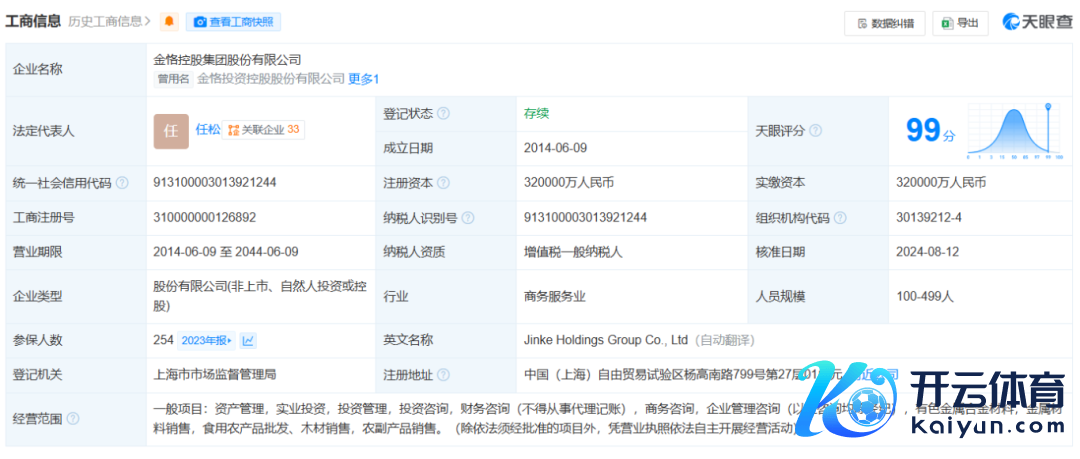1080x459 pixels.
Task: Click trend chart icon beside 2023年报
Action: coord(248,341)
